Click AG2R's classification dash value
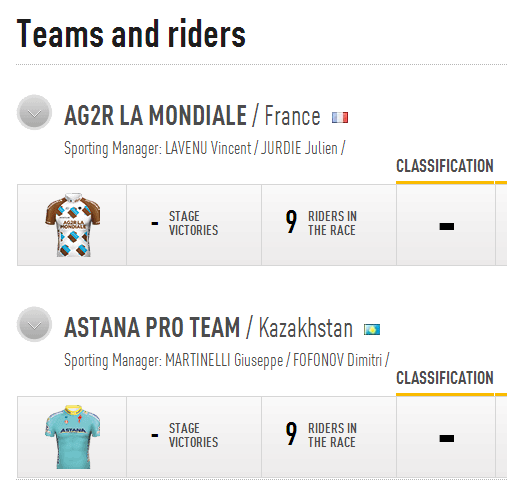Image resolution: width=507 pixels, height=500 pixels. click(446, 227)
